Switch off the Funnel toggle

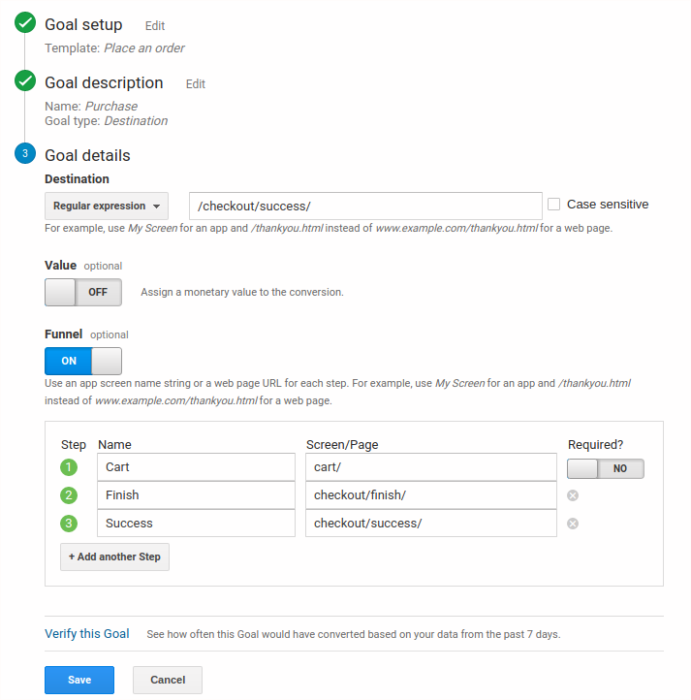(x=83, y=361)
